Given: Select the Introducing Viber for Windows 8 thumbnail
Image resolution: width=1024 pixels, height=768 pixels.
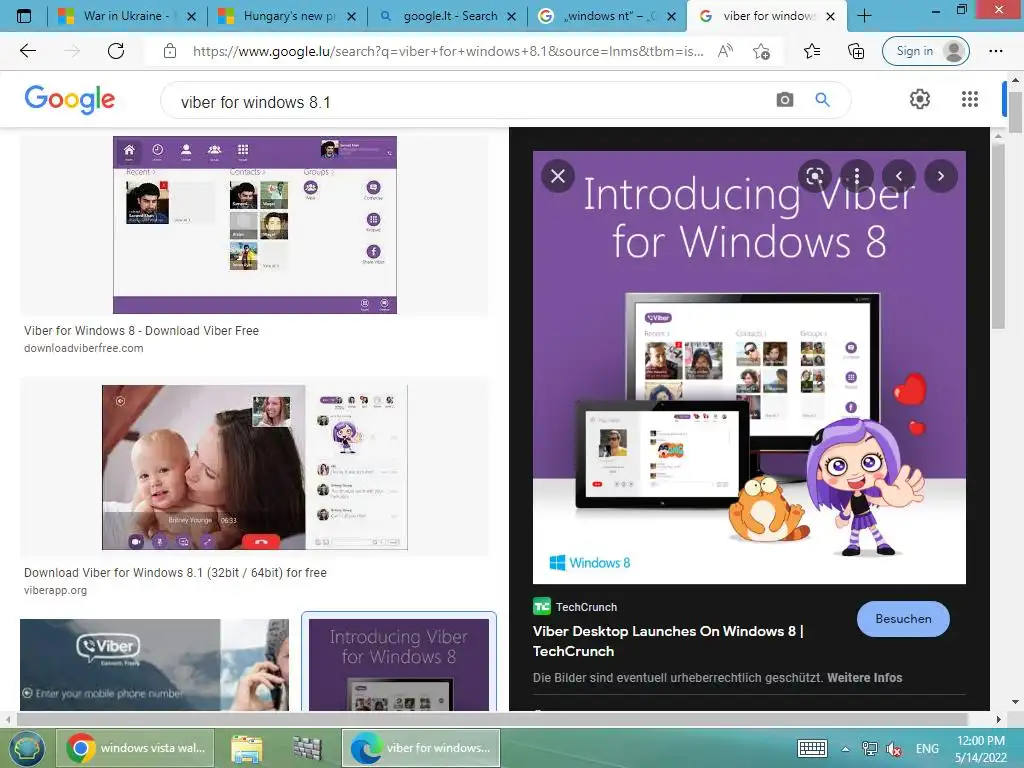Looking at the screenshot, I should pyautogui.click(x=398, y=663).
